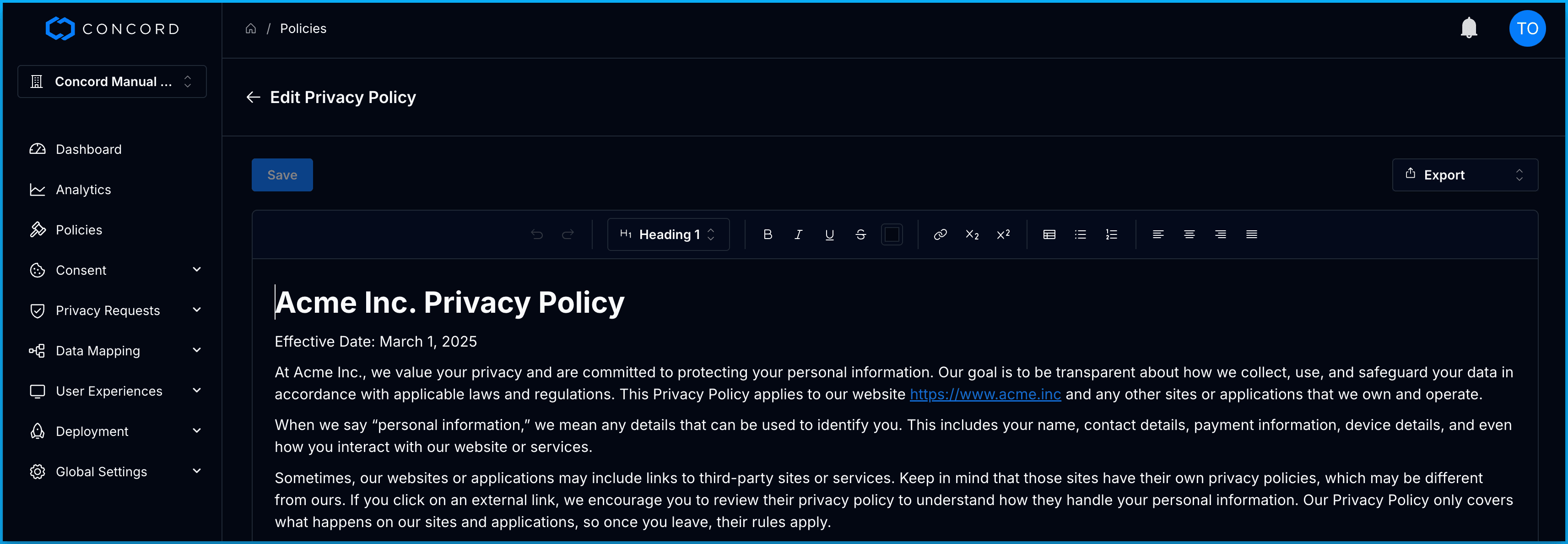
Task: Apply strikethrough formatting
Action: [x=860, y=234]
